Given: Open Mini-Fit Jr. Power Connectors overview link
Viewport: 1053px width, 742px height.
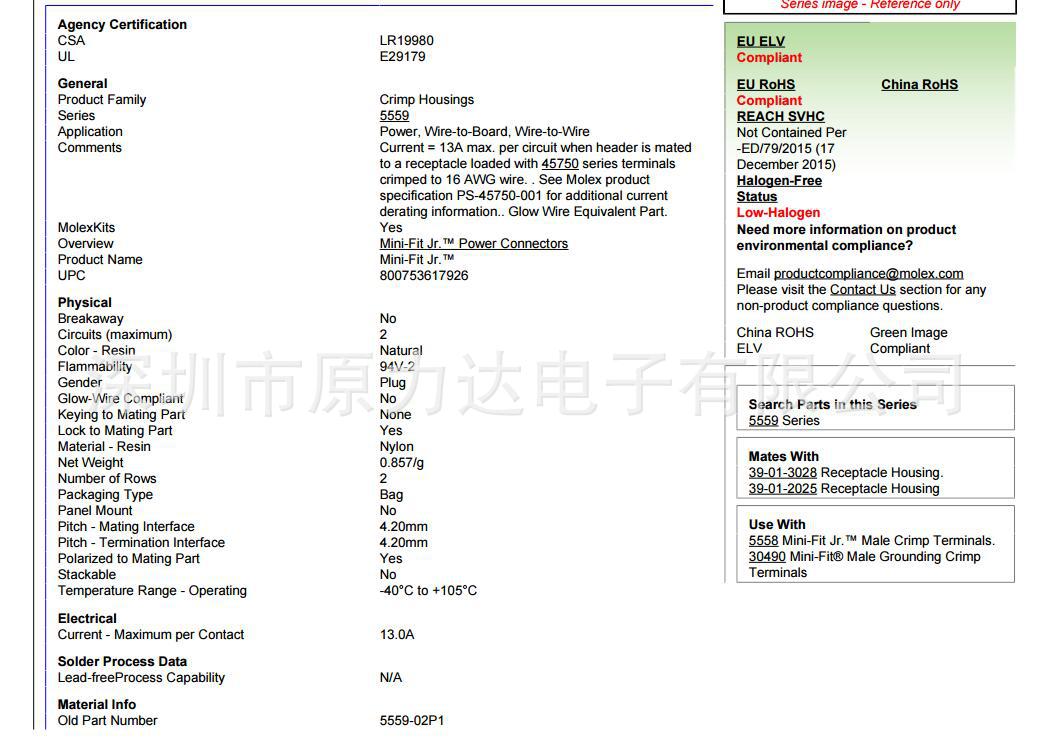Looking at the screenshot, I should [x=473, y=244].
